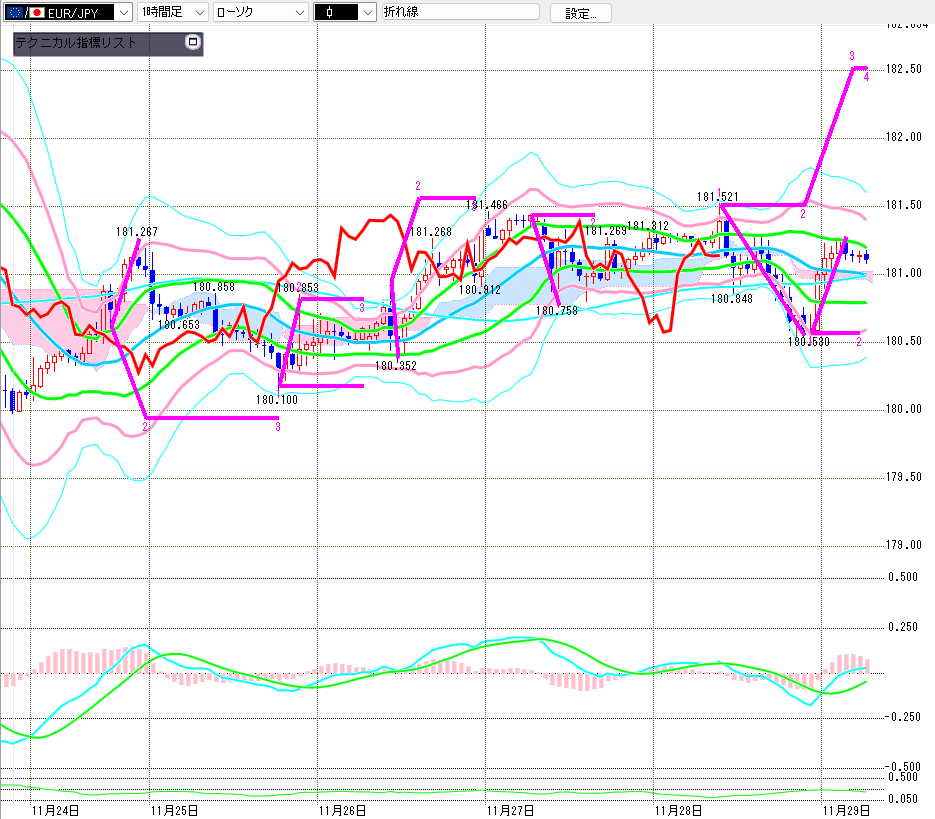
Task: Click the 180.100 low price label
Action: pyautogui.click(x=275, y=400)
